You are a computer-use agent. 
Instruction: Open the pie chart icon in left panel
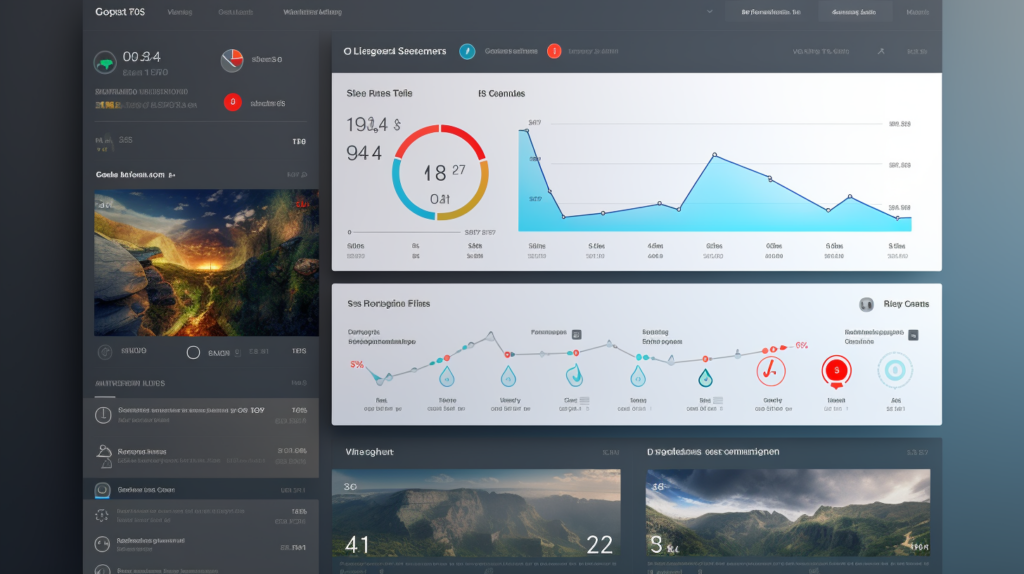232,60
